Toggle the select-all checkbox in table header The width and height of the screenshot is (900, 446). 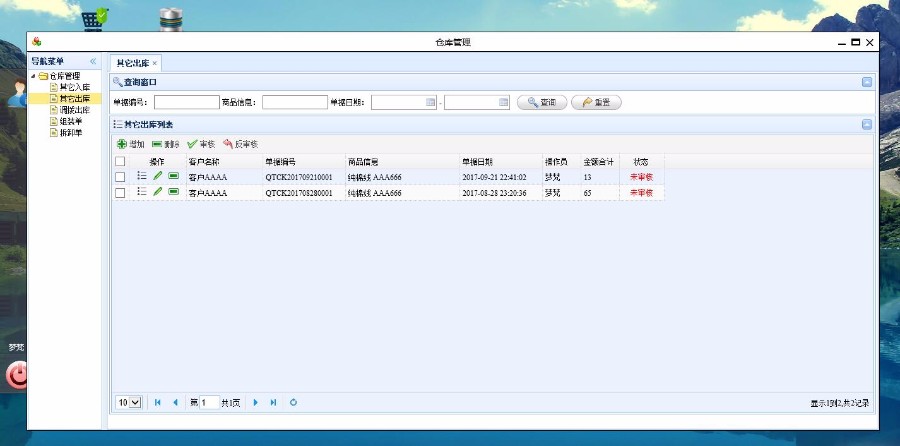point(120,161)
